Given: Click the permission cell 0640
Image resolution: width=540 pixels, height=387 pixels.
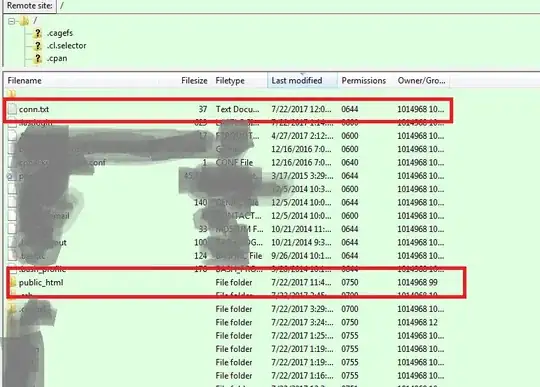Looking at the screenshot, I should click(350, 163).
